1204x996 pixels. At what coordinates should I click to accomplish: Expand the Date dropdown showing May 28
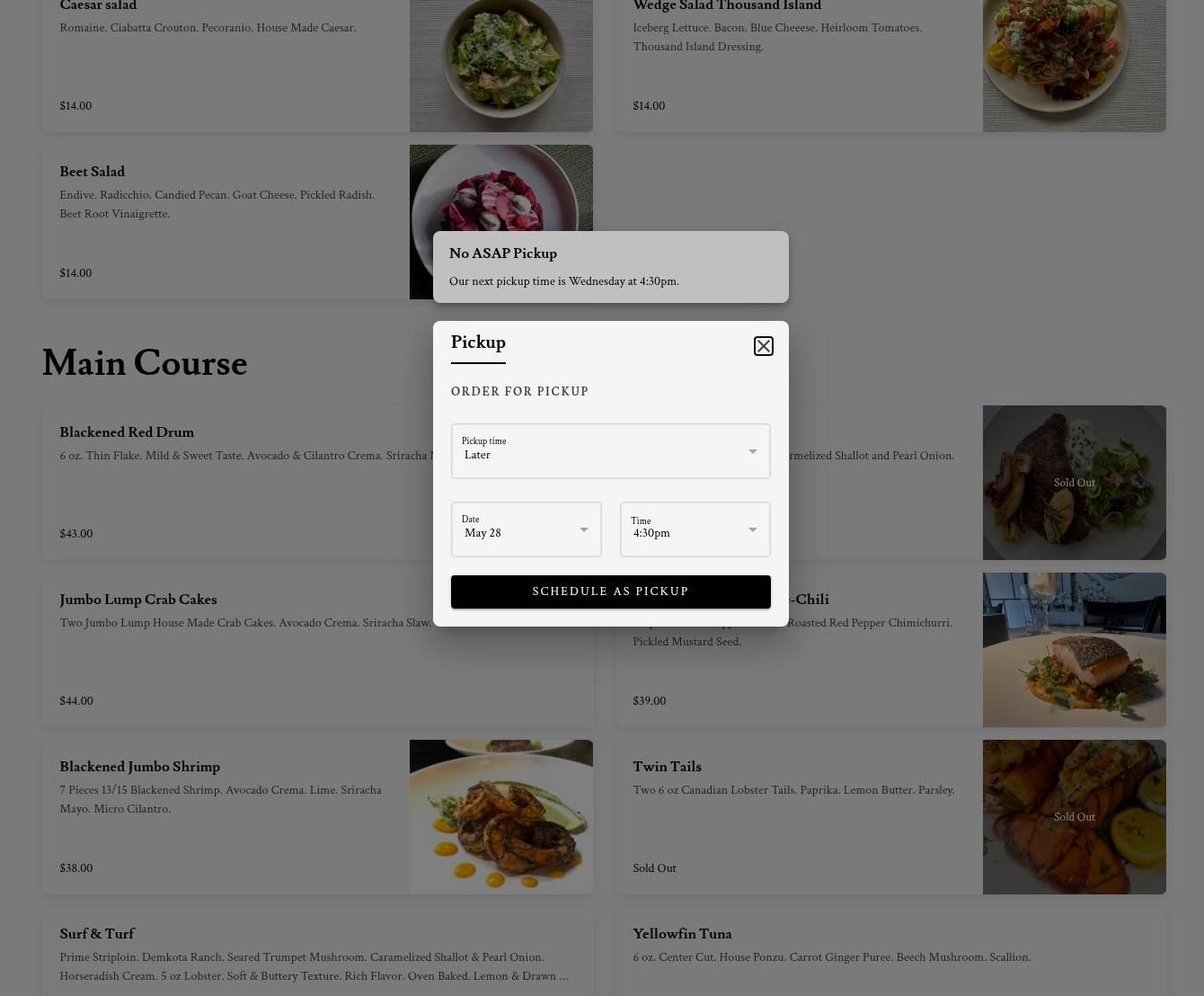point(526,529)
